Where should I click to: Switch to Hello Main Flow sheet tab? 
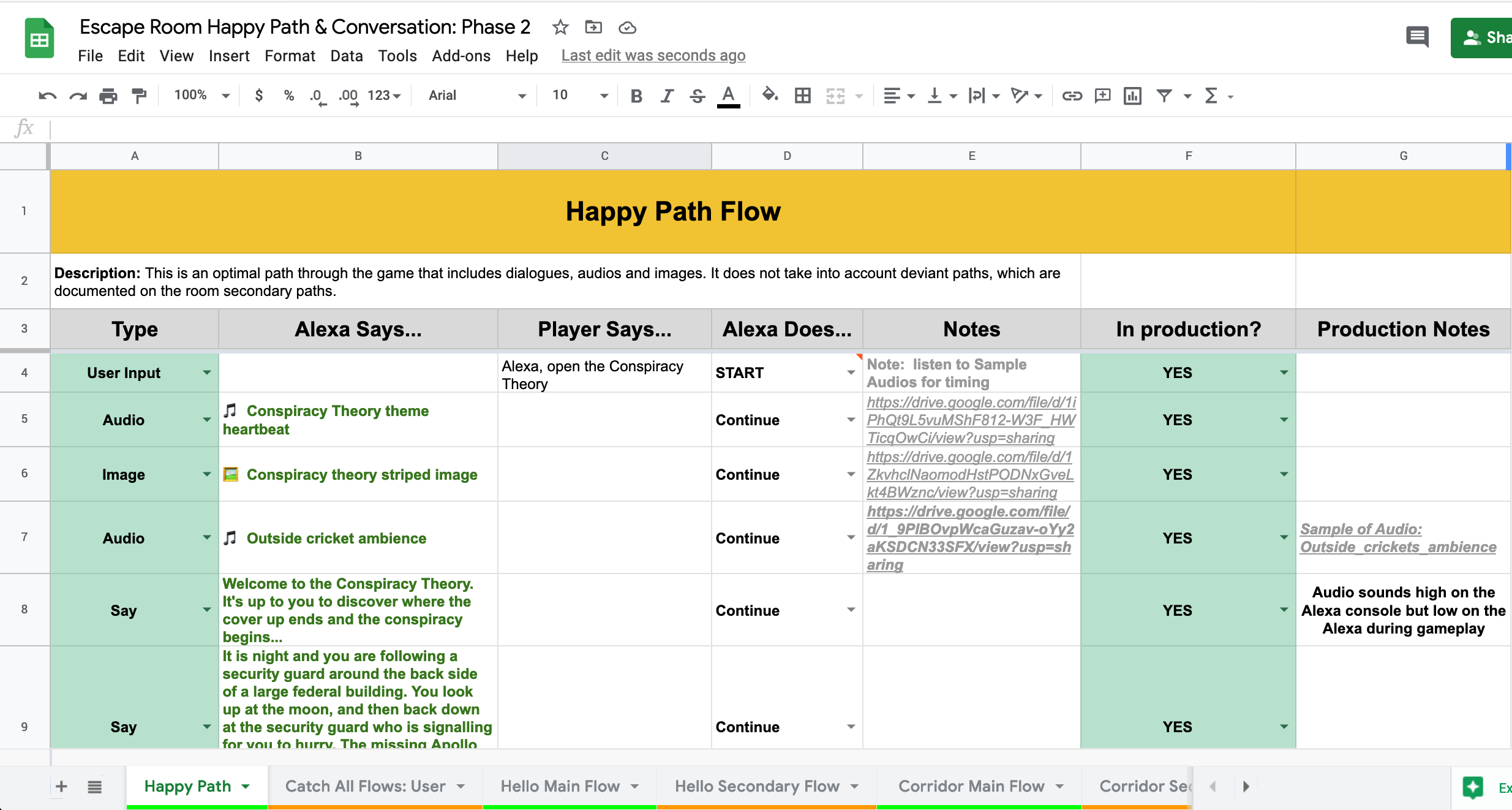[x=560, y=786]
